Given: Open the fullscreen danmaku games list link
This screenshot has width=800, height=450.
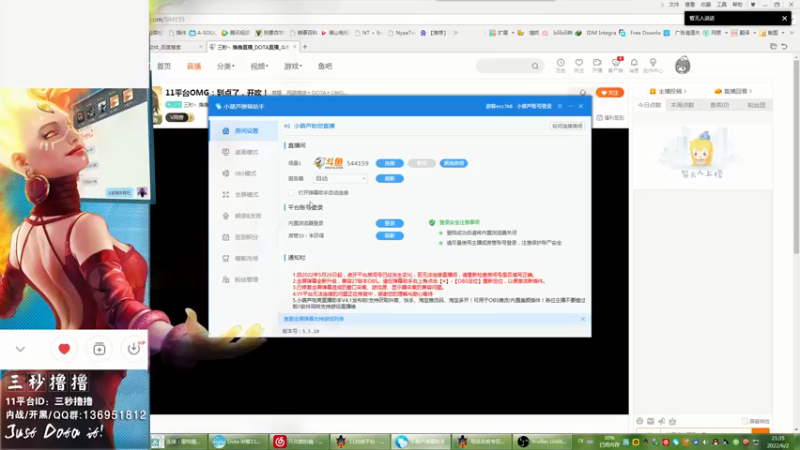Looking at the screenshot, I should tap(314, 319).
